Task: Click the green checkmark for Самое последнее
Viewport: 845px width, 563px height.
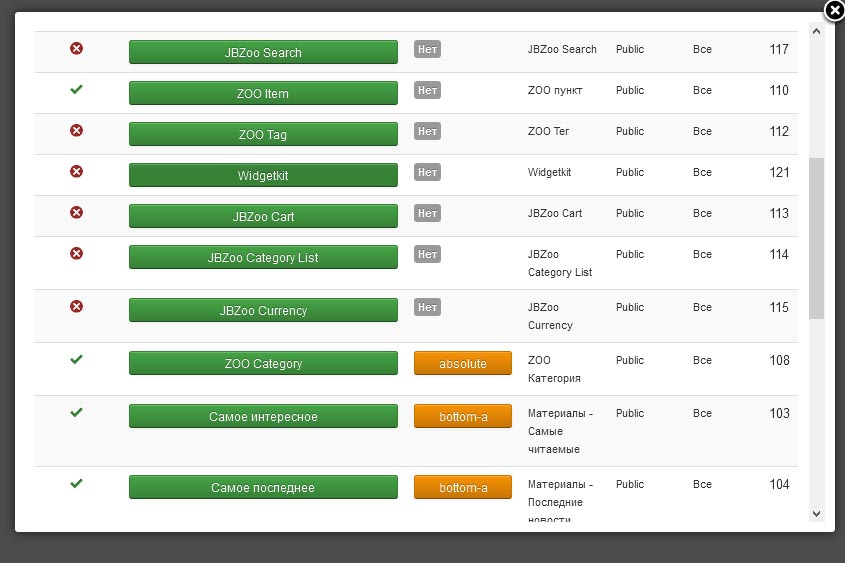Action: [77, 484]
